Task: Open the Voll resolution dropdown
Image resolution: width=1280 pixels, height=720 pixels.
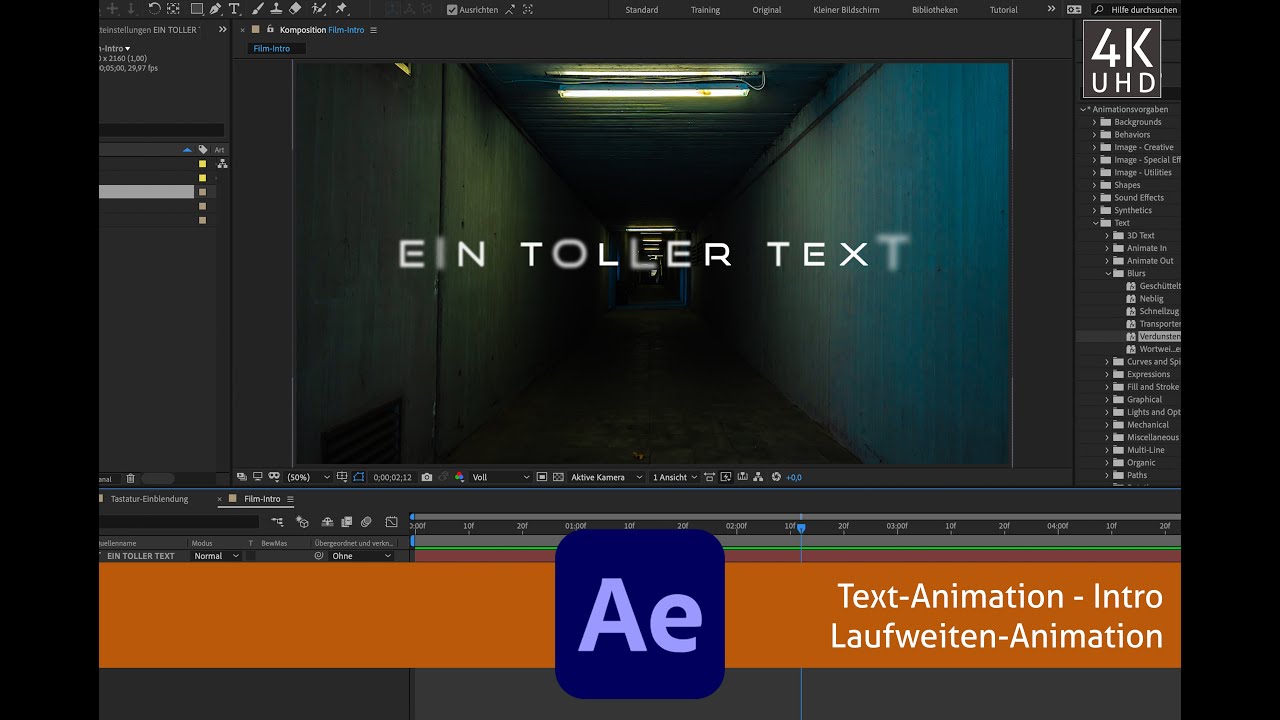Action: tap(501, 477)
